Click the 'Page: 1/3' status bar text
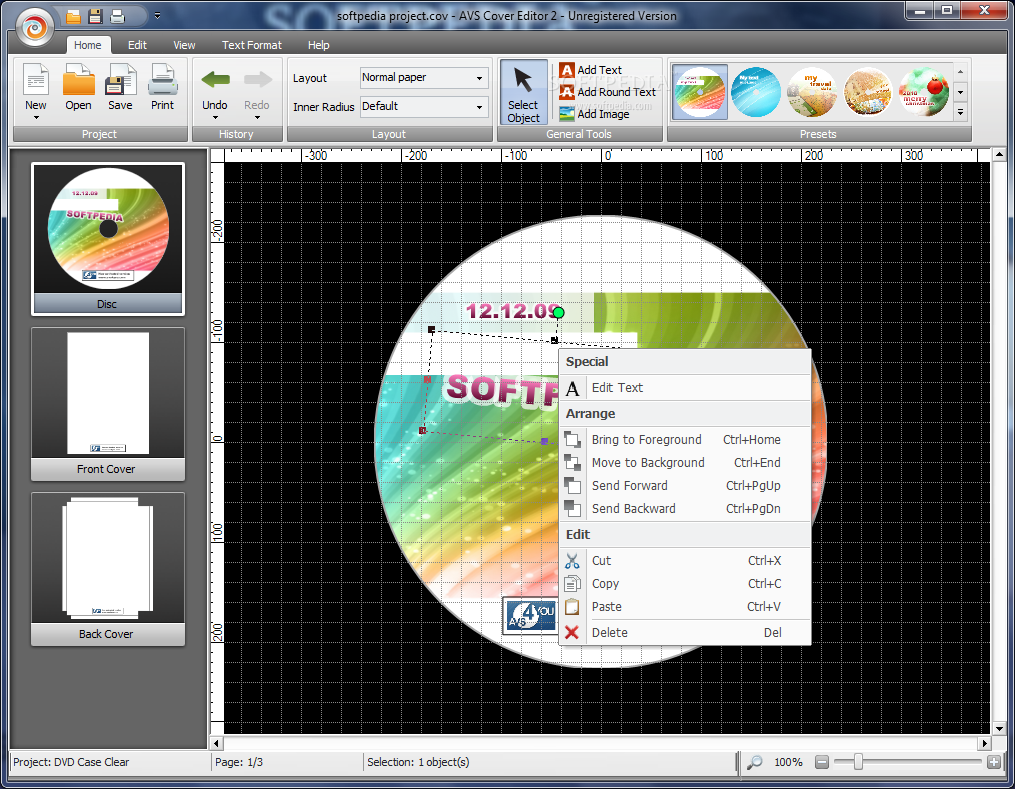Image resolution: width=1015 pixels, height=789 pixels. coord(239,762)
